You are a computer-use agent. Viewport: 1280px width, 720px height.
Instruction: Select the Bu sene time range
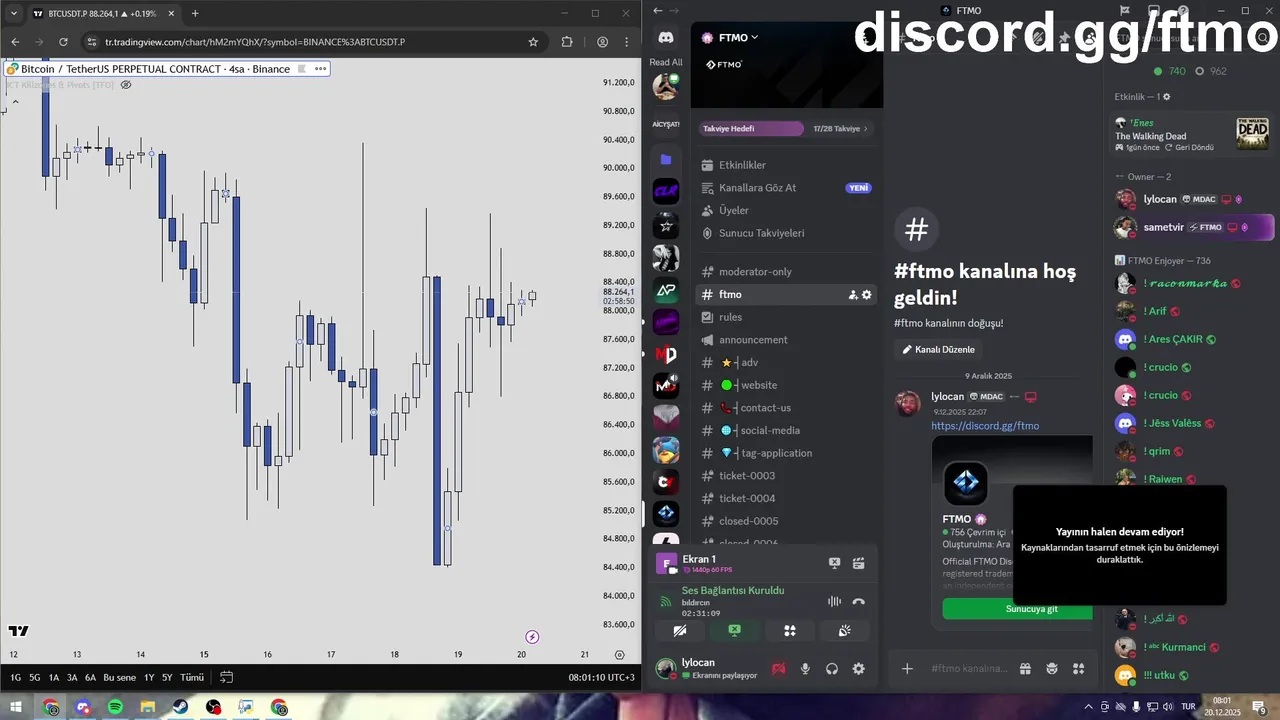pyautogui.click(x=119, y=677)
